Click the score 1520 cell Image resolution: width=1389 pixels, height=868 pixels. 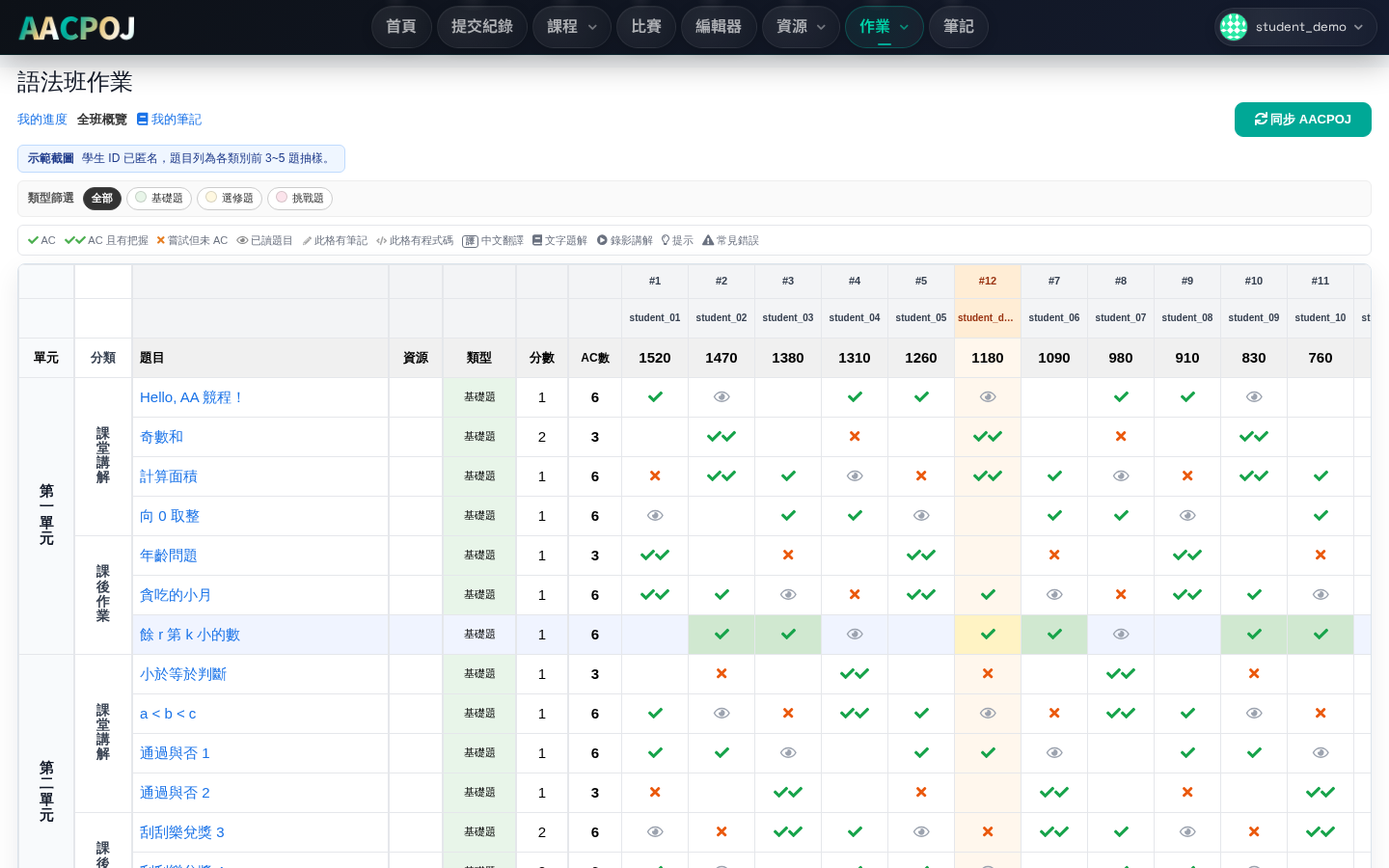(655, 358)
